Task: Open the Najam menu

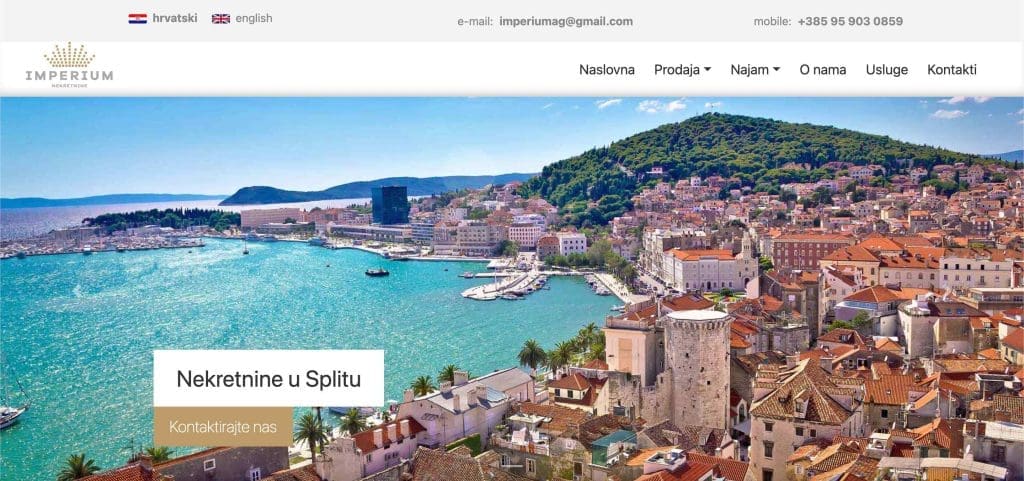Action: [755, 70]
